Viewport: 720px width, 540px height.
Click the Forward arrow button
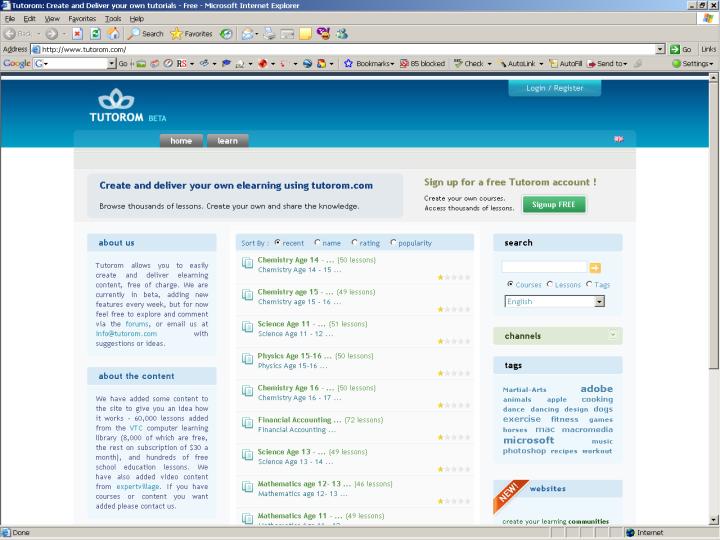click(51, 34)
